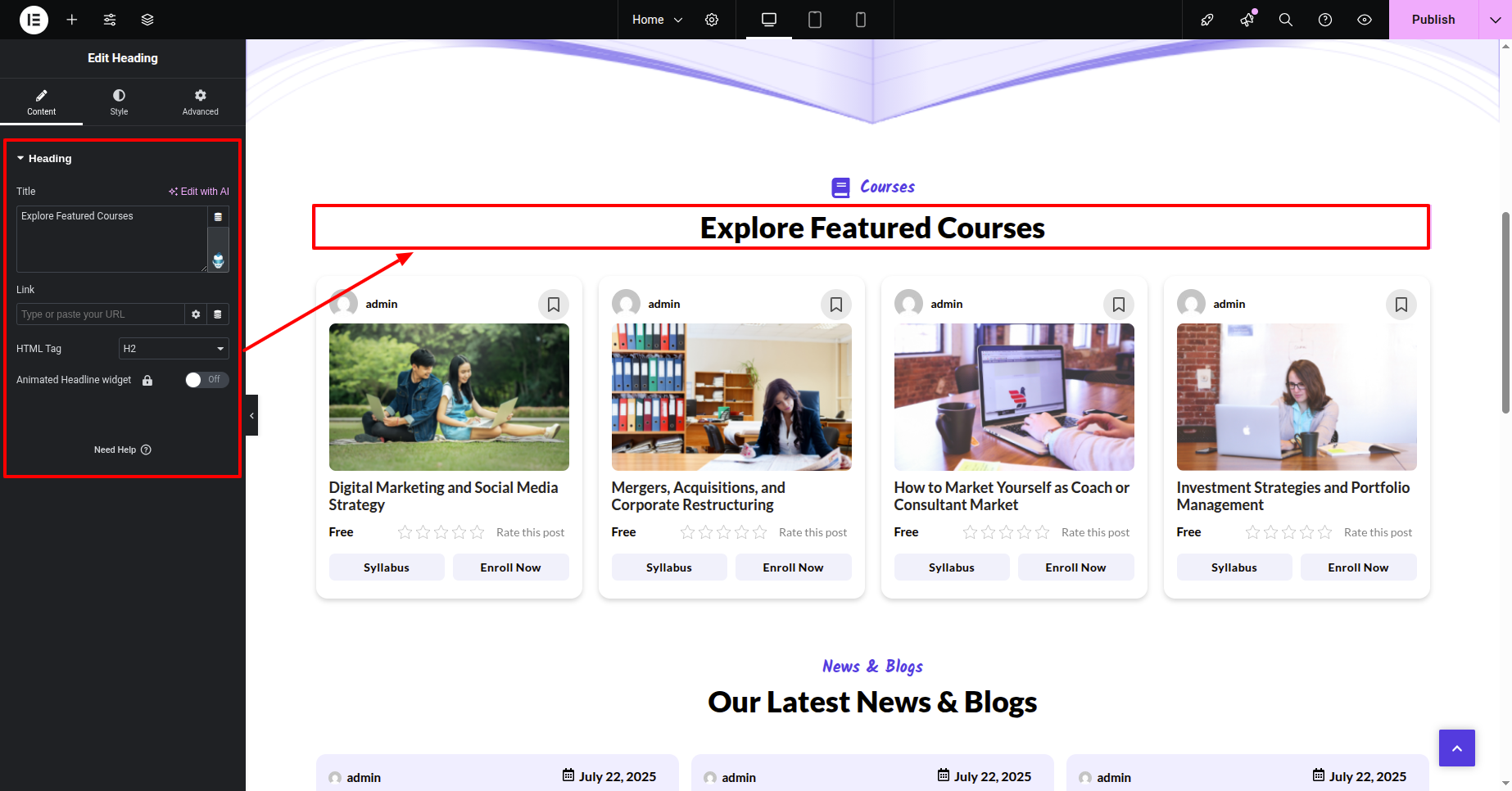The image size is (1512, 791).
Task: Switch to tablet preview mode
Action: coord(815,20)
